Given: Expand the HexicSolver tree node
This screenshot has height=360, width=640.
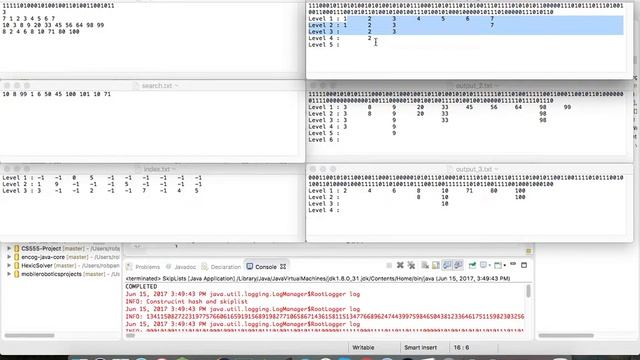Looking at the screenshot, I should tap(9, 266).
